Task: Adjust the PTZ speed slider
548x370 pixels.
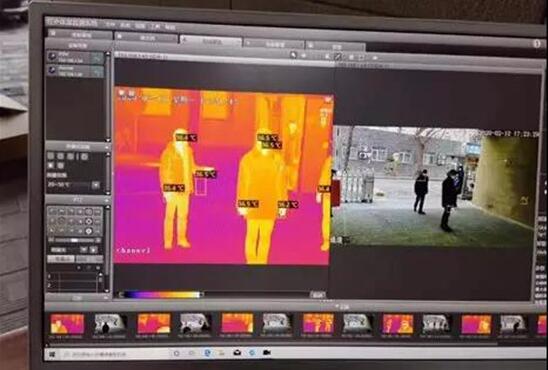Action: point(75,240)
